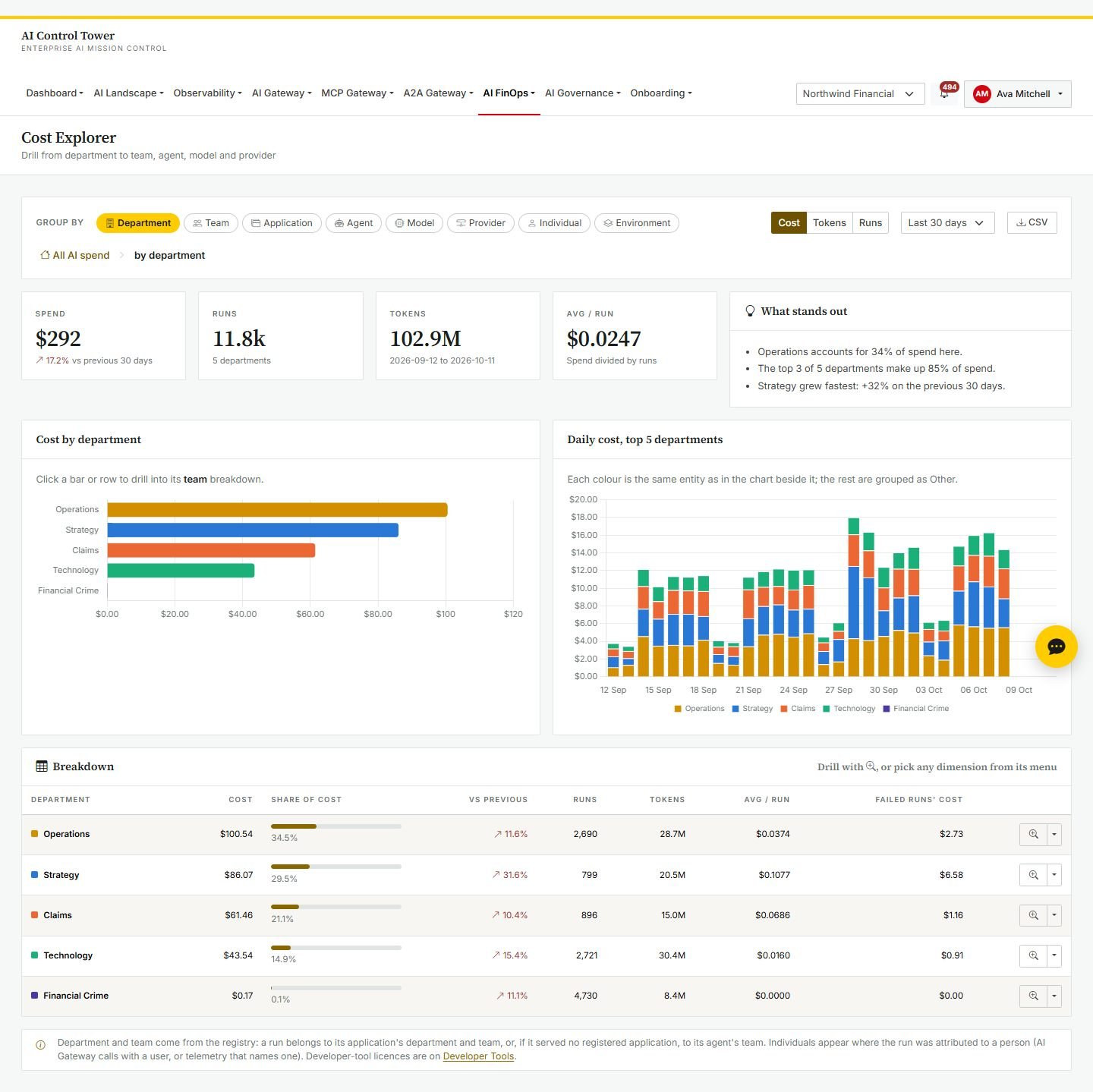Open the Ava Mitchell user menu
This screenshot has height=1092, width=1093.
click(1017, 94)
